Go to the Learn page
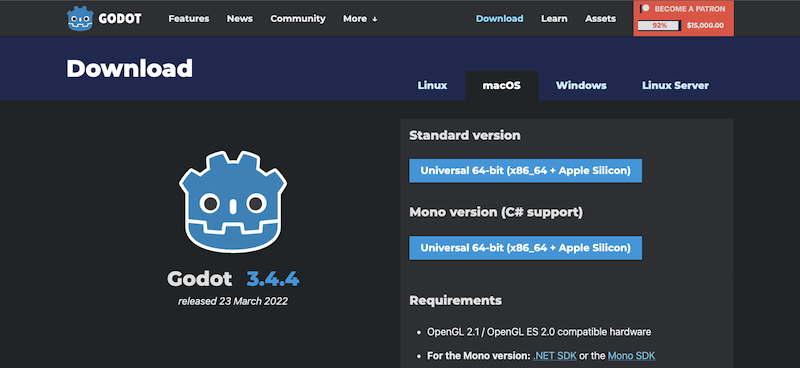 click(554, 18)
